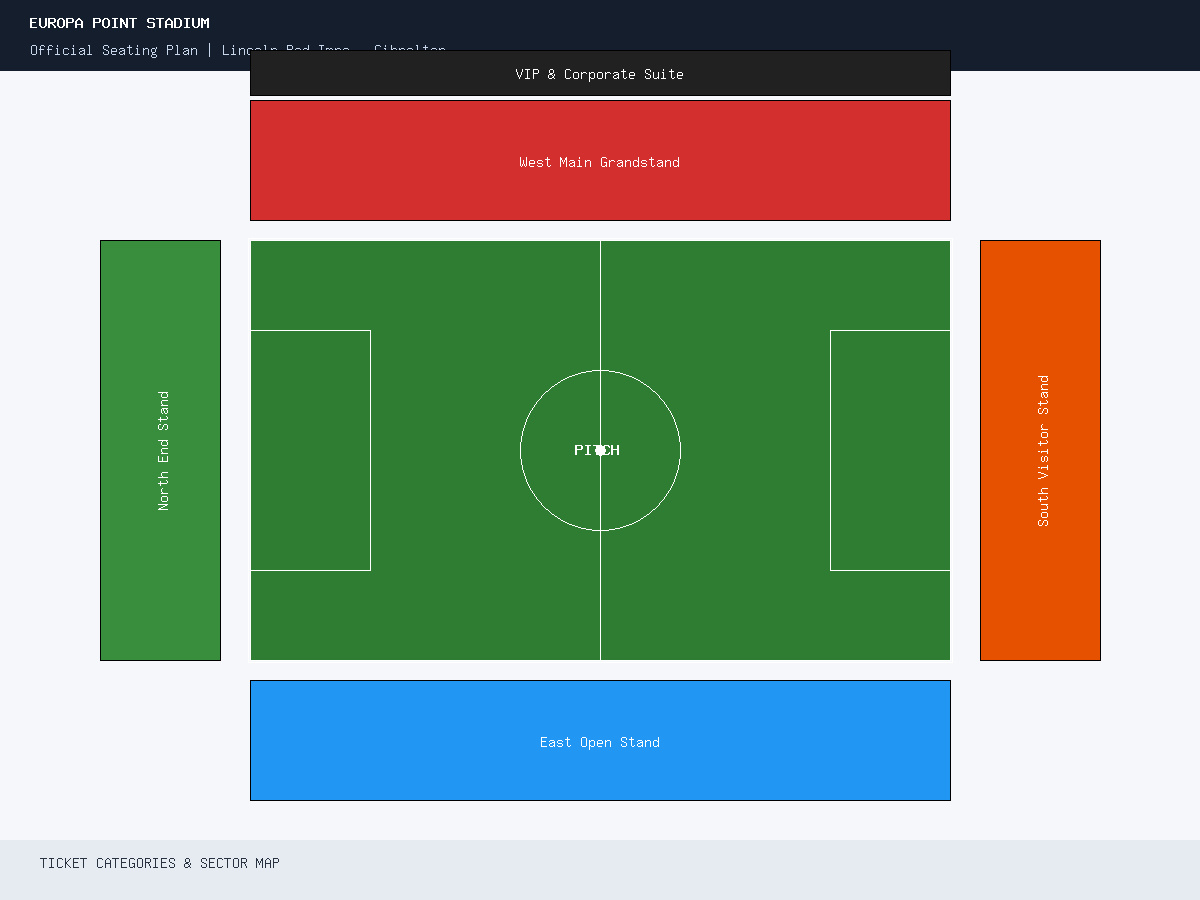Screen dimensions: 1200x900
Task: Select the VIP & Corporate Suite section
Action: point(600,73)
